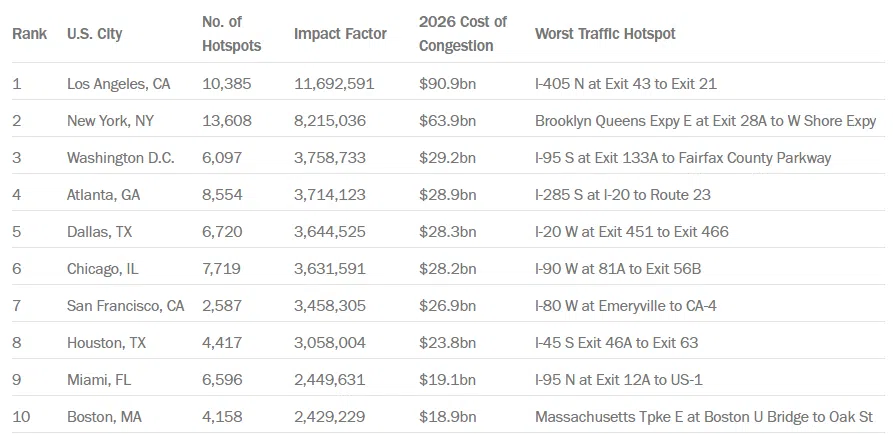Click the Rank column header
The width and height of the screenshot is (893, 434).
[x=29, y=34]
